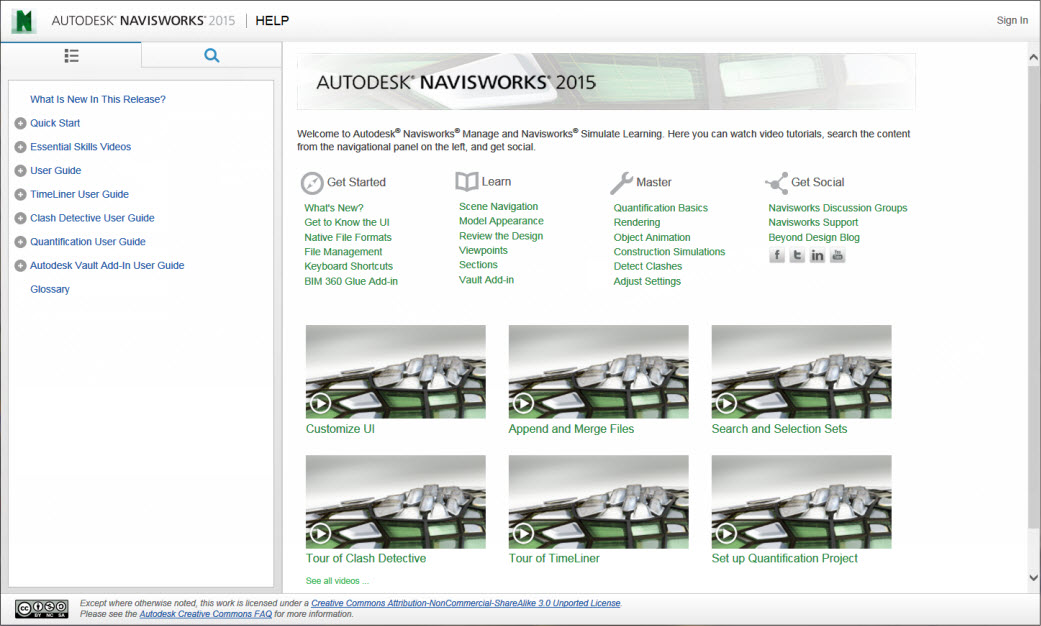Click scrollbar down arrow
The image size is (1041, 626).
pyautogui.click(x=1033, y=578)
